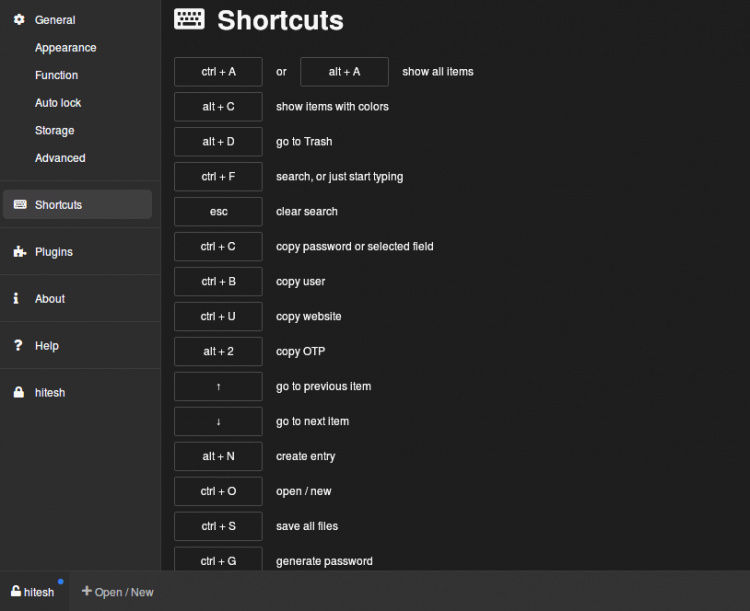The image size is (750, 611).
Task: Select Auto lock in the sidebar
Action: (x=58, y=103)
